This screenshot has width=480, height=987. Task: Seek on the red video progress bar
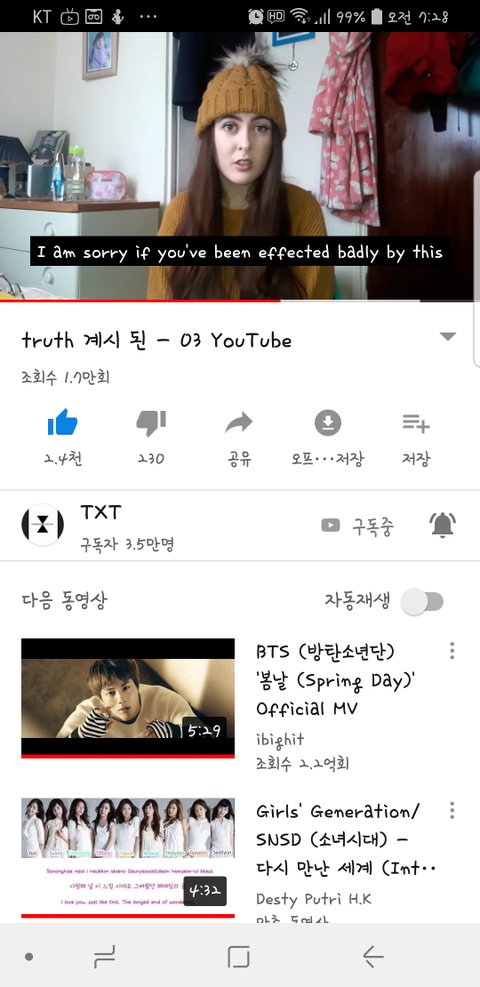click(x=240, y=301)
